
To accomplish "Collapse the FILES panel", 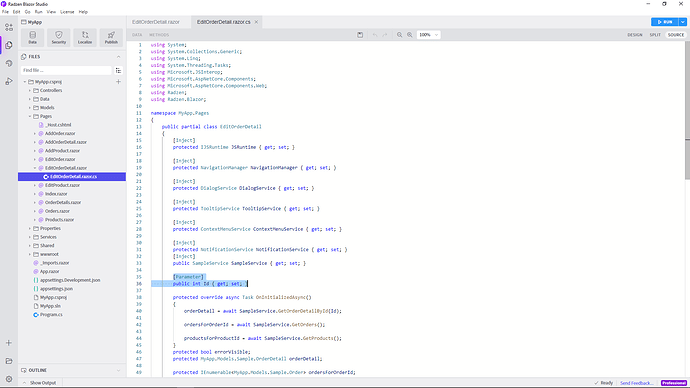I will point(118,57).
